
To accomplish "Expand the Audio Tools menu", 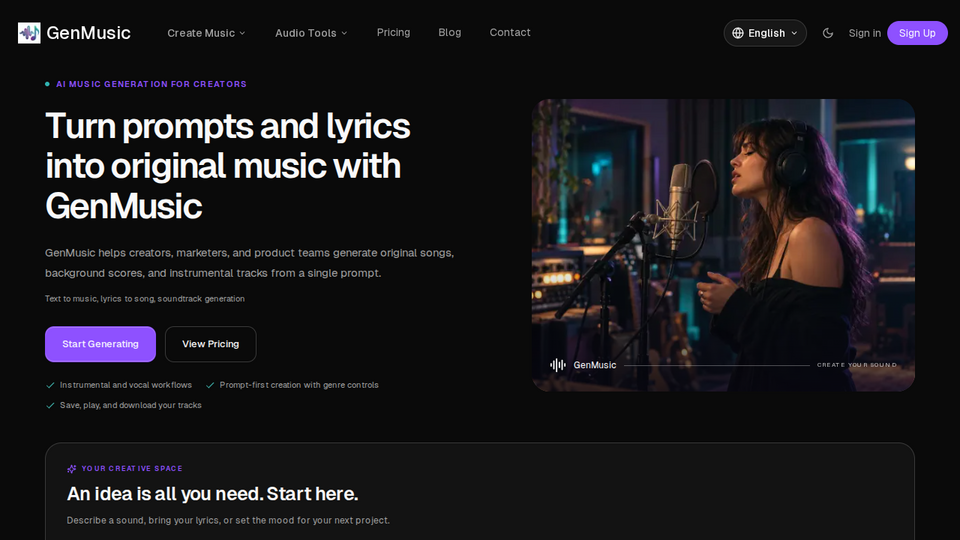I will [311, 33].
